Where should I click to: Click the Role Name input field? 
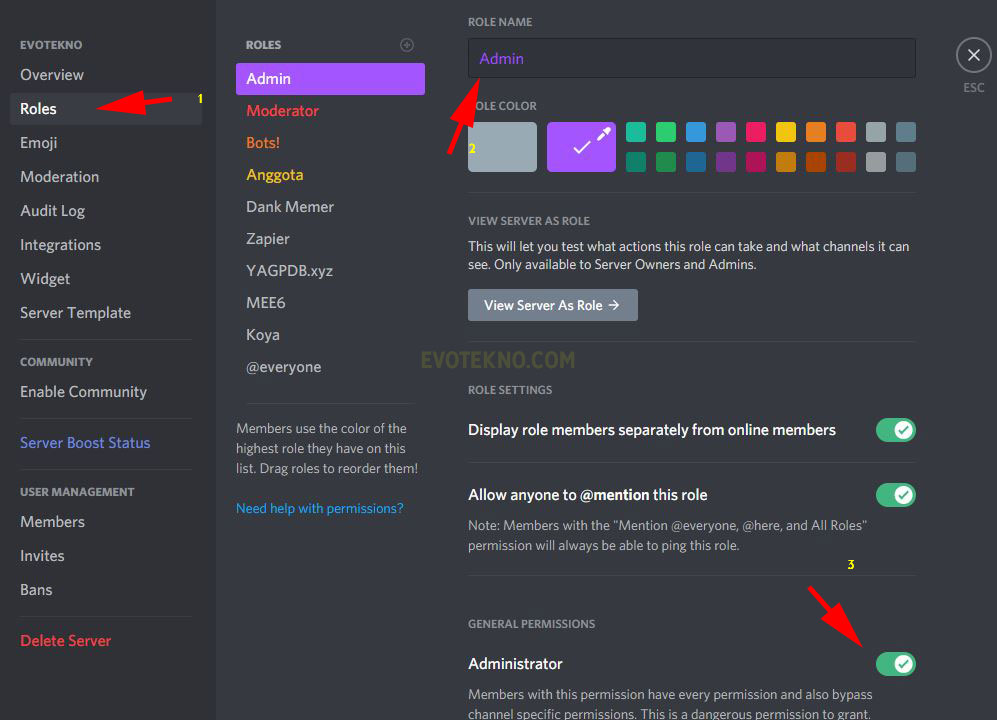point(691,58)
